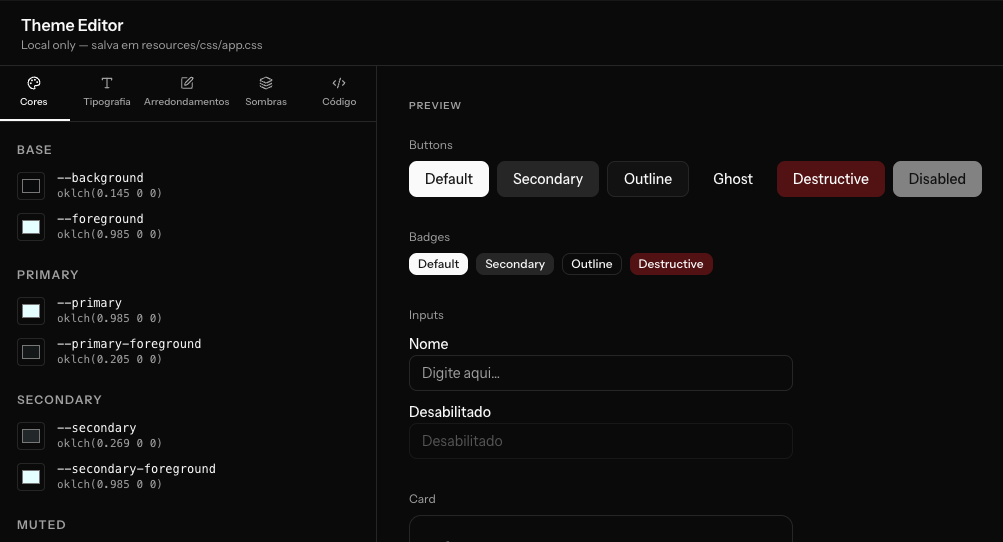Click the Outline badge

point(592,264)
